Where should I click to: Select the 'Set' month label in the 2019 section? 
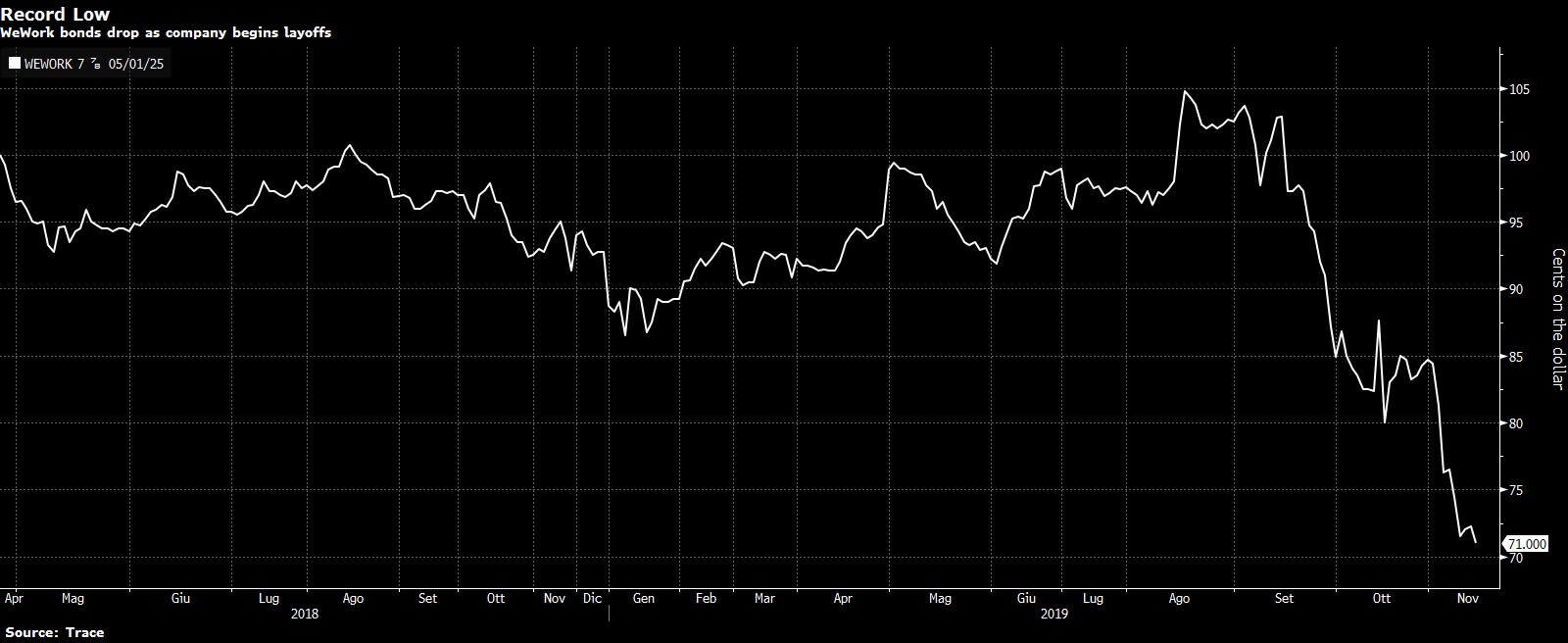coord(1285,597)
